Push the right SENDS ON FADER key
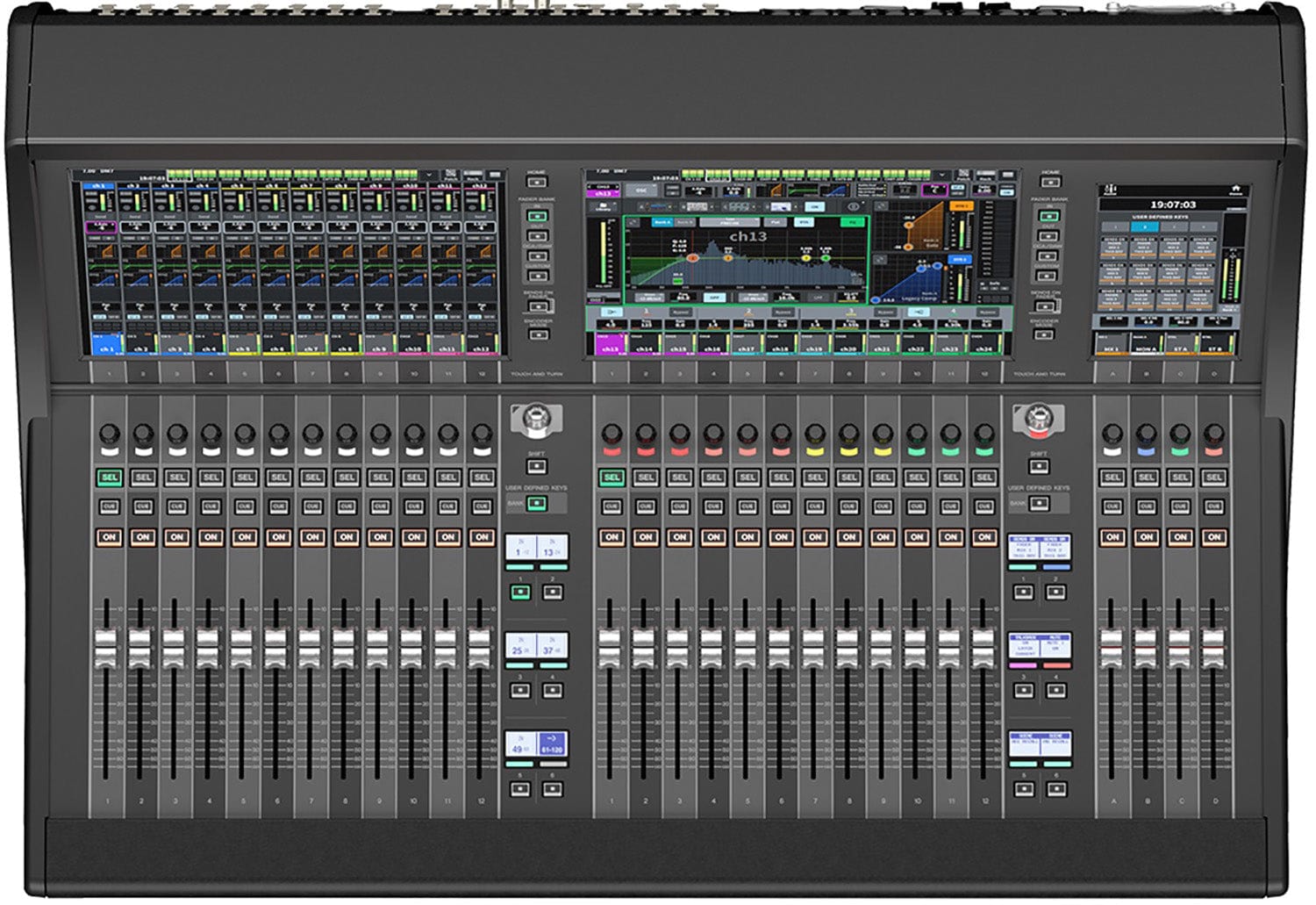This screenshot has height=905, width=1316. (1044, 306)
